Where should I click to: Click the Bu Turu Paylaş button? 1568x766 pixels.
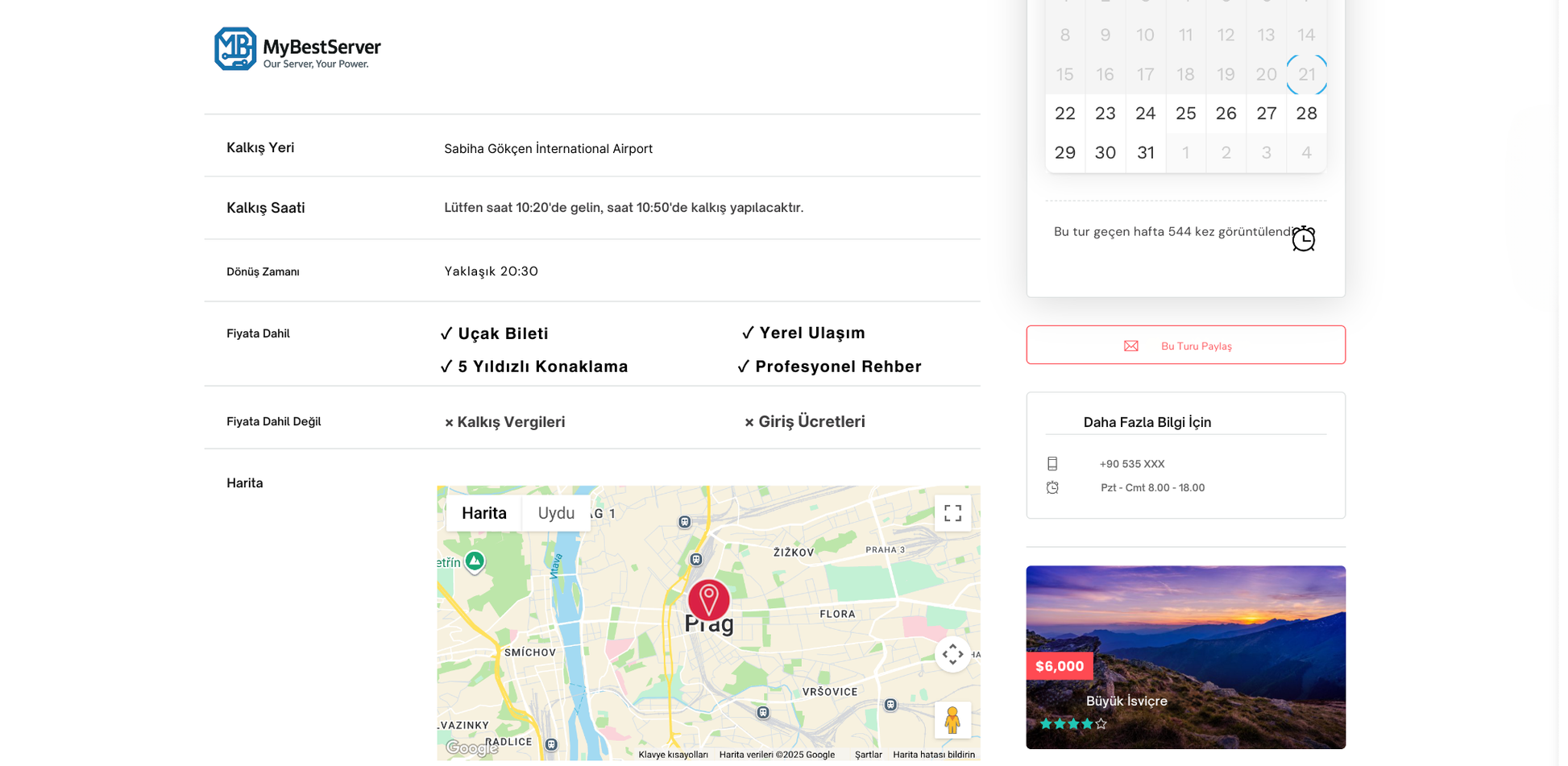click(1185, 345)
